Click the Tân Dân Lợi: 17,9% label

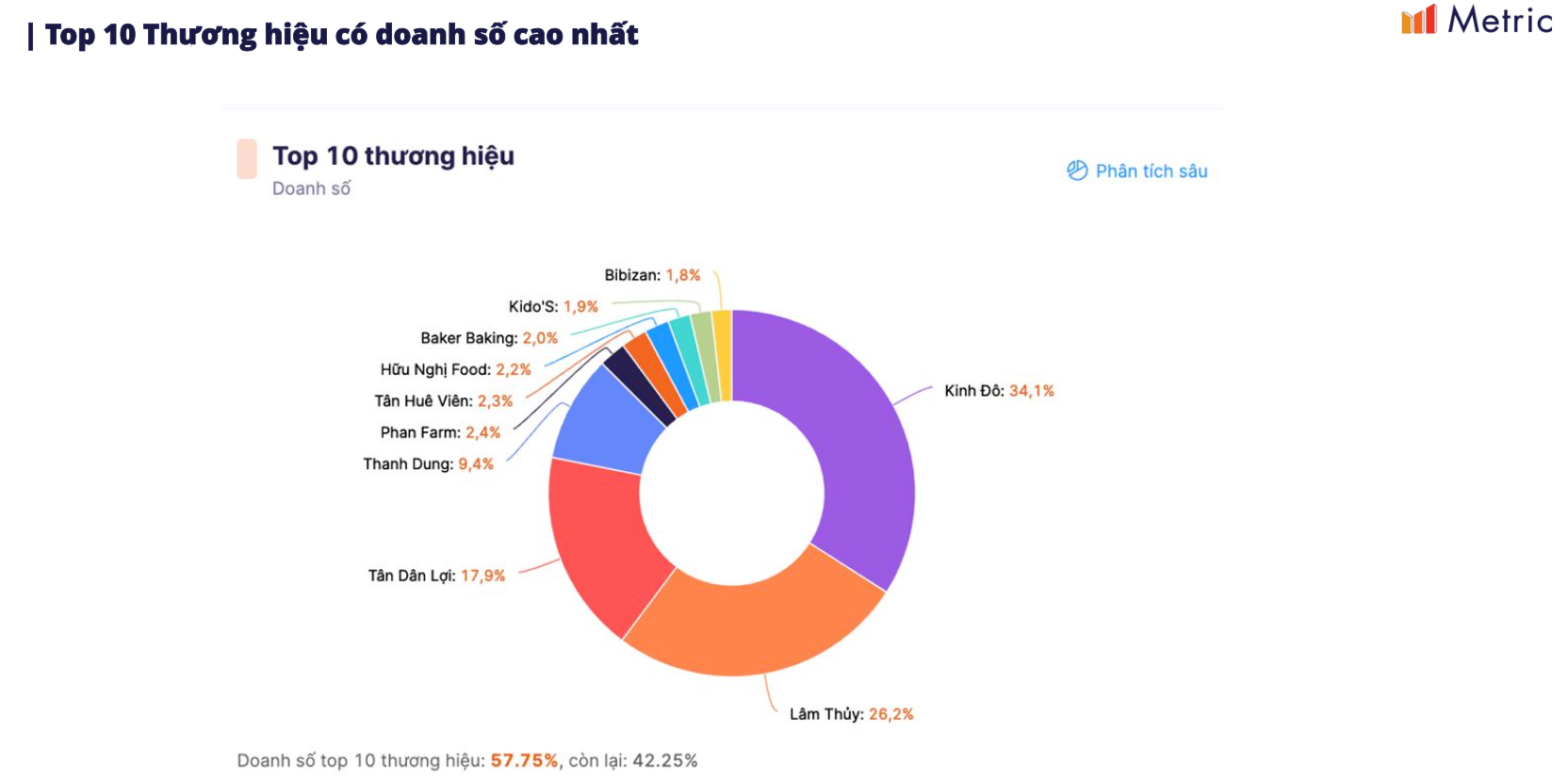[x=436, y=576]
